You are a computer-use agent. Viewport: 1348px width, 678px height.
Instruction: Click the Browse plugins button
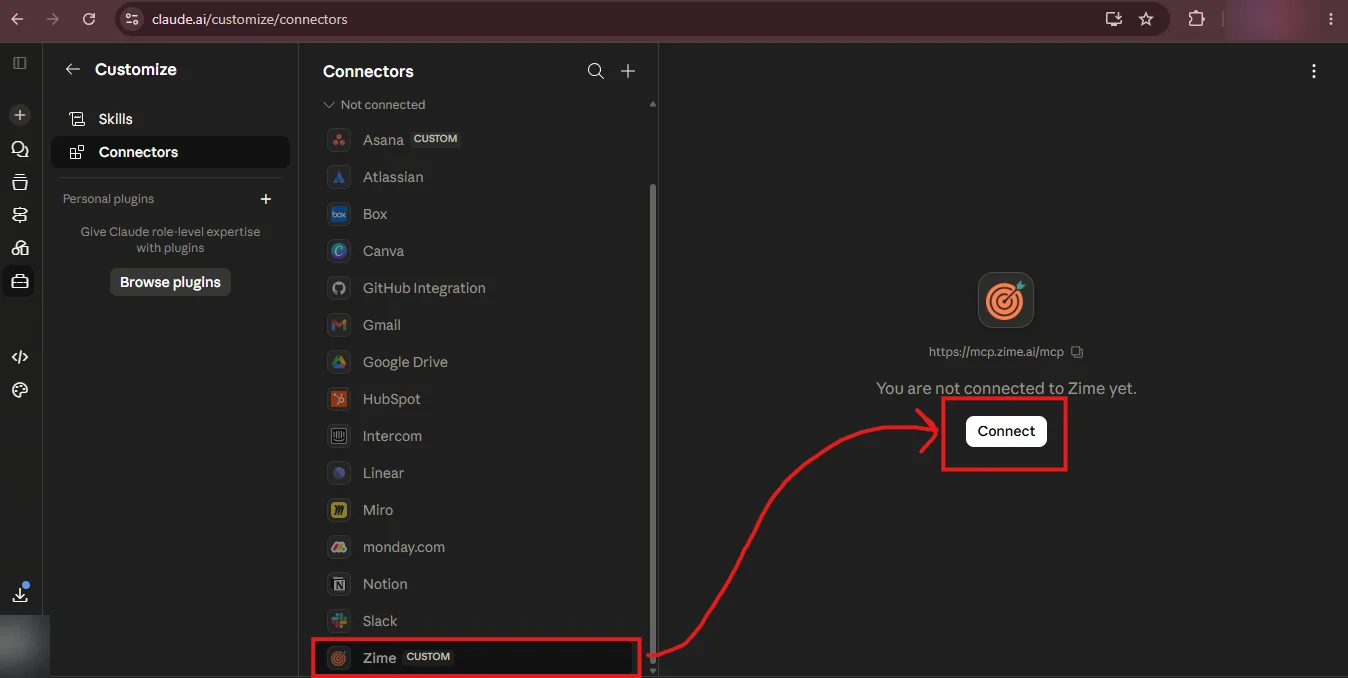tap(170, 282)
